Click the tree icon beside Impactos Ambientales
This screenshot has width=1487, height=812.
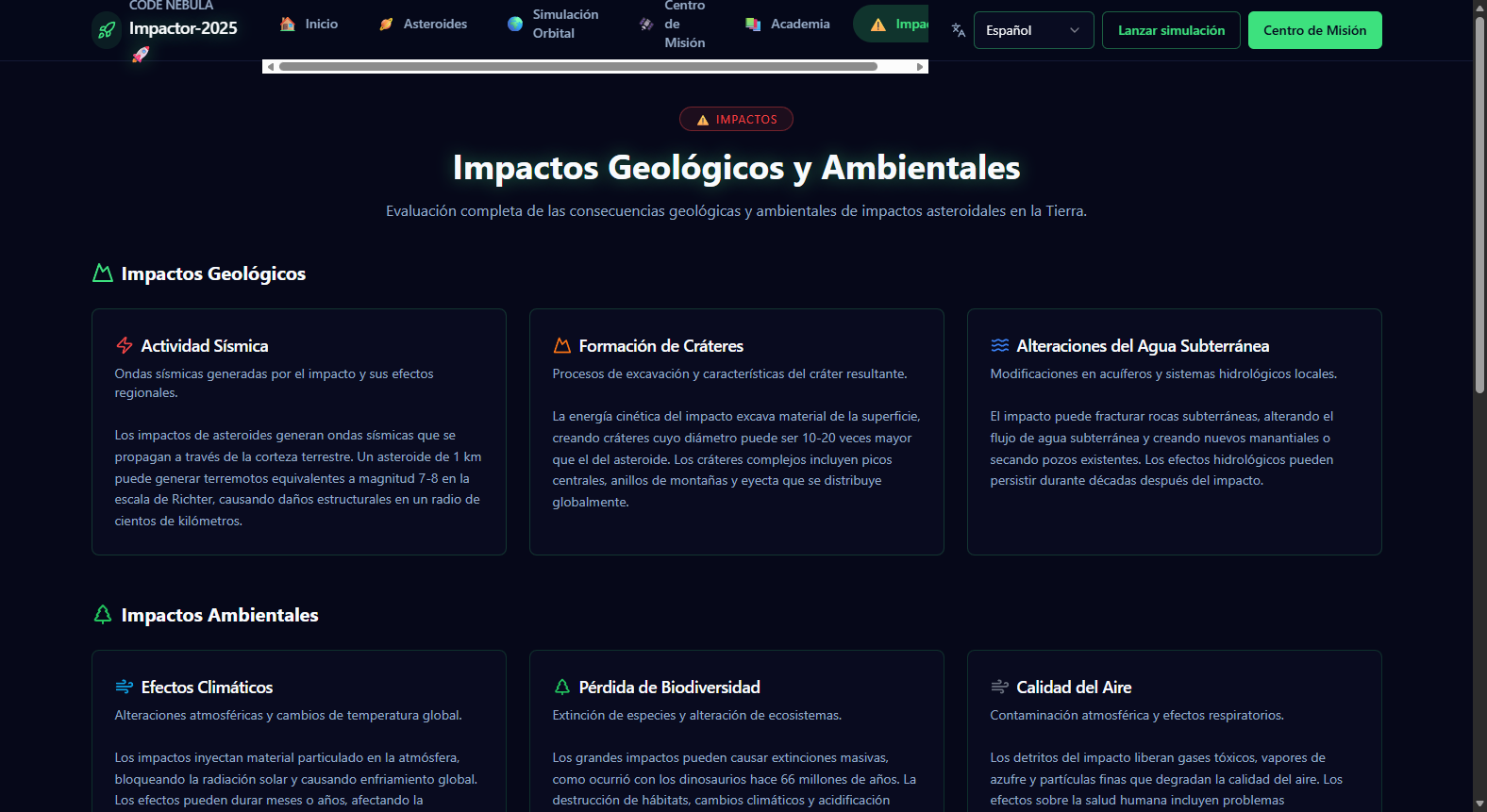(103, 615)
